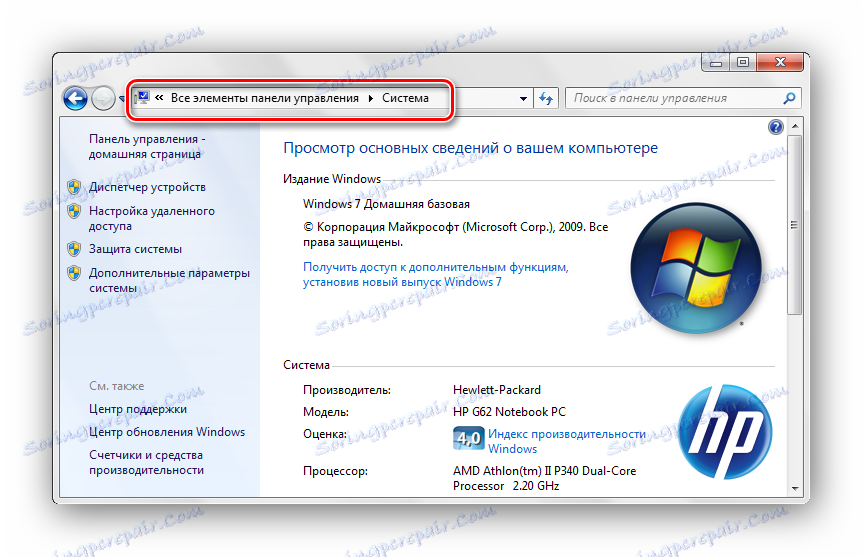
Task: Open 'Центр обновления Windows' link
Action: tap(167, 432)
